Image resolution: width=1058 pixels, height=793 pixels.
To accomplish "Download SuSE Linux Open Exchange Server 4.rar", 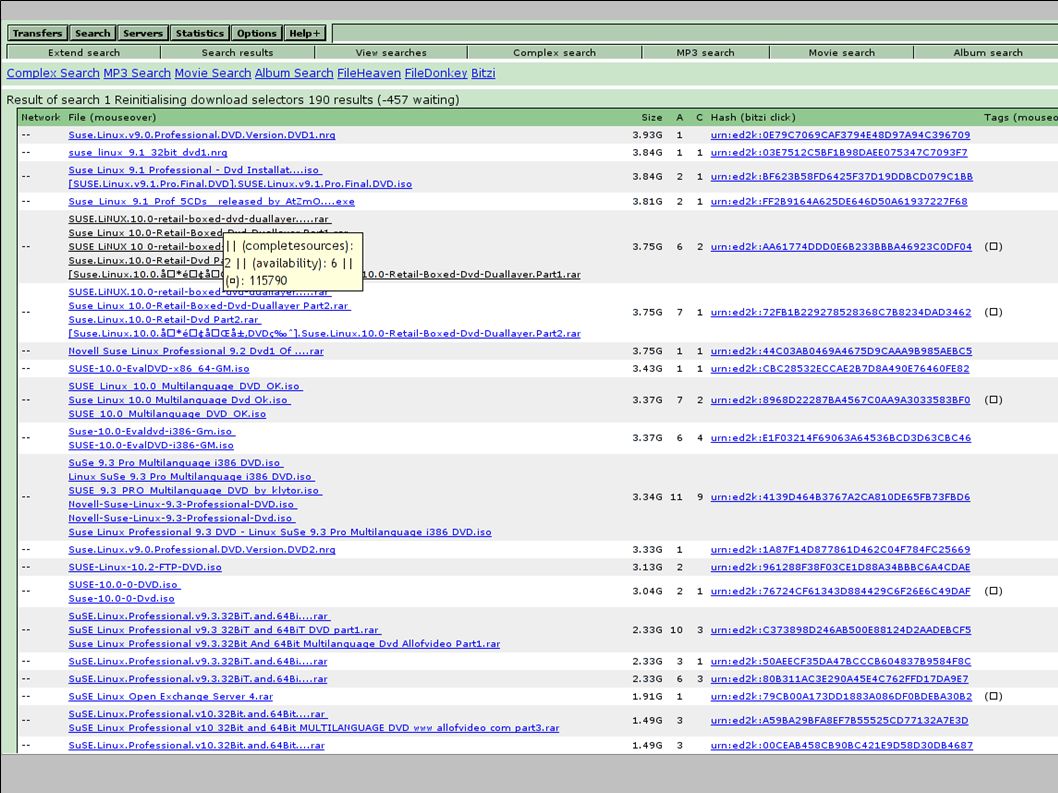I will click(171, 696).
